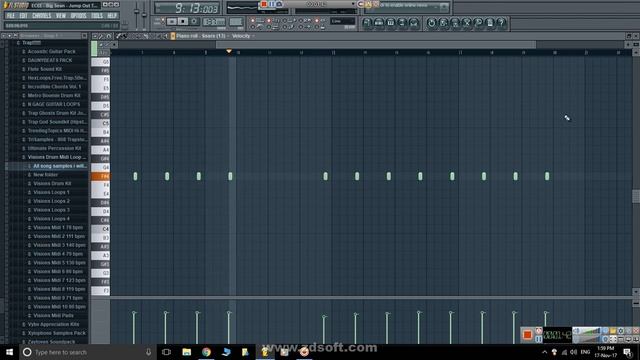Arm the transport record button

[194, 22]
